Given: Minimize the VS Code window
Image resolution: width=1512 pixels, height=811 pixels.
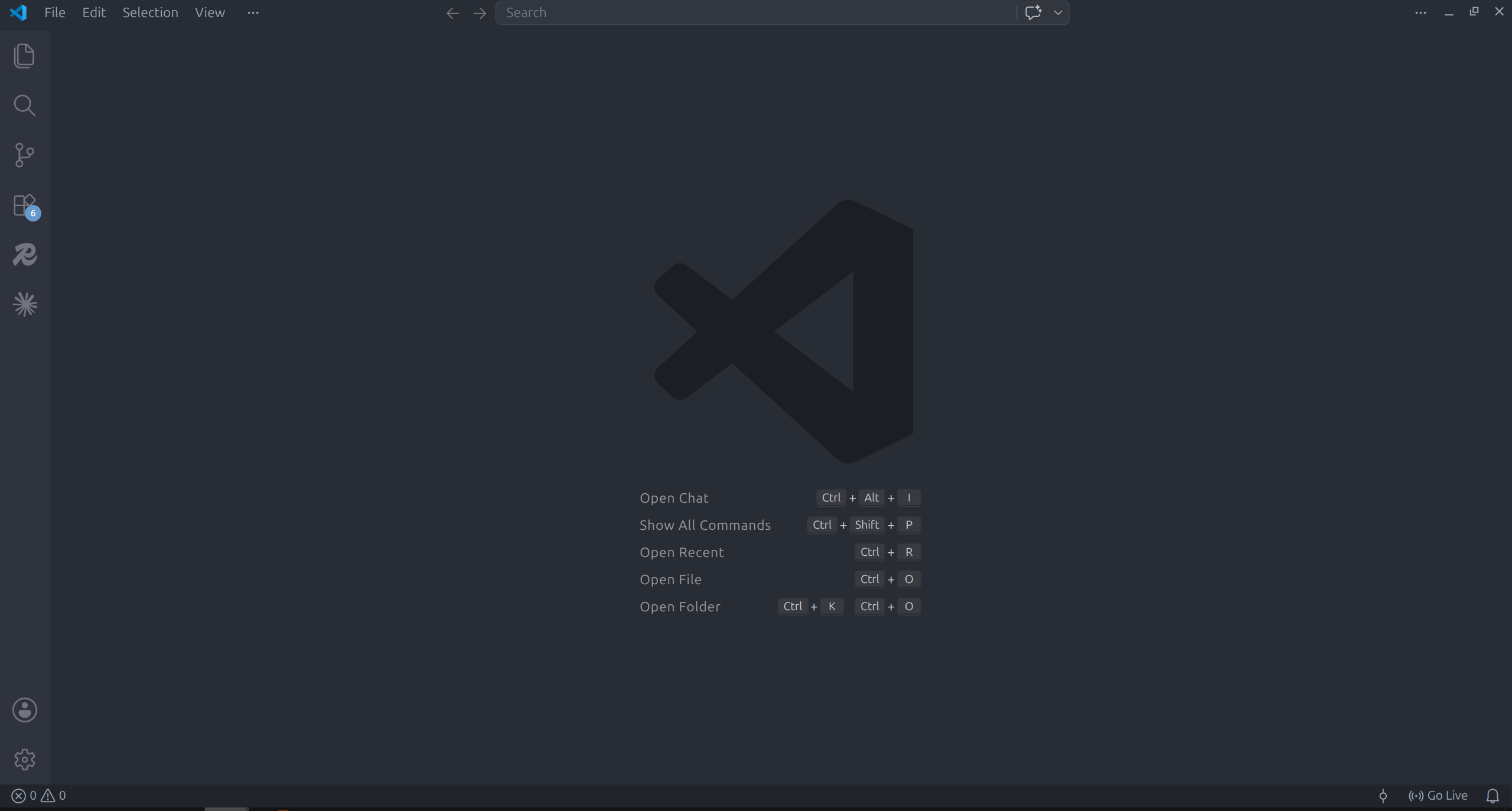Looking at the screenshot, I should click(x=1449, y=12).
